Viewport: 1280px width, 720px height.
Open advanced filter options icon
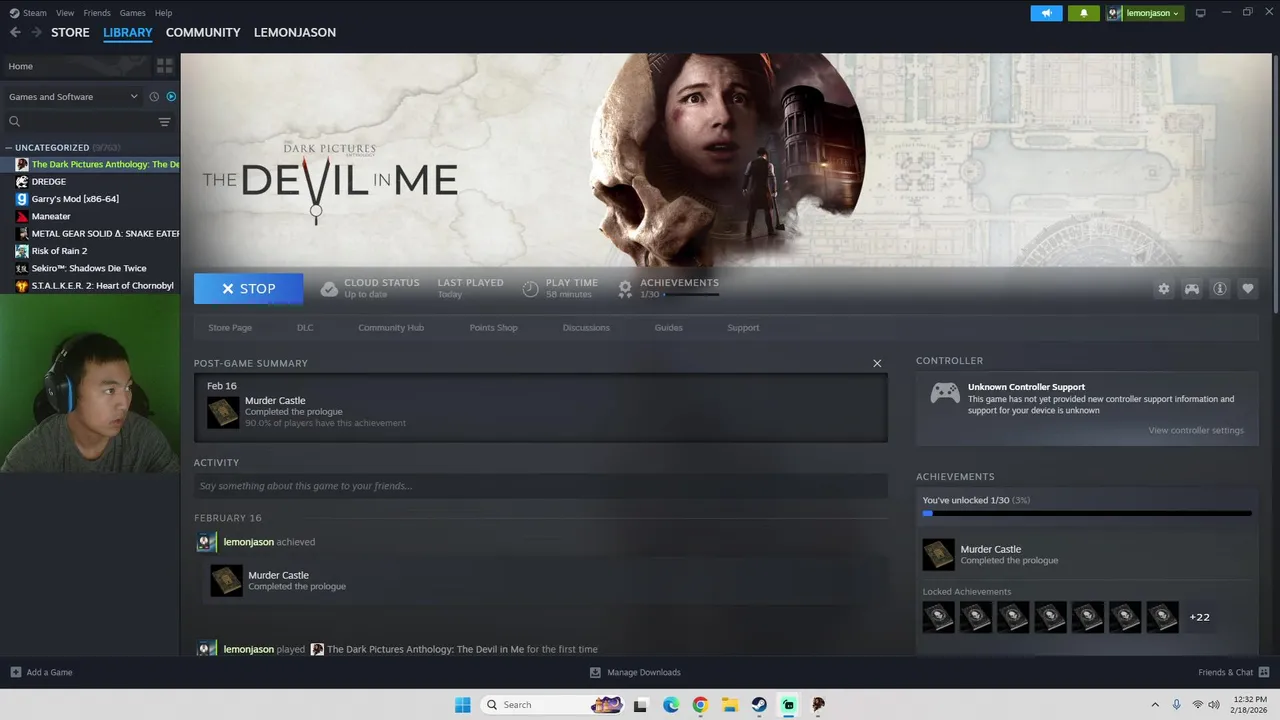point(164,122)
